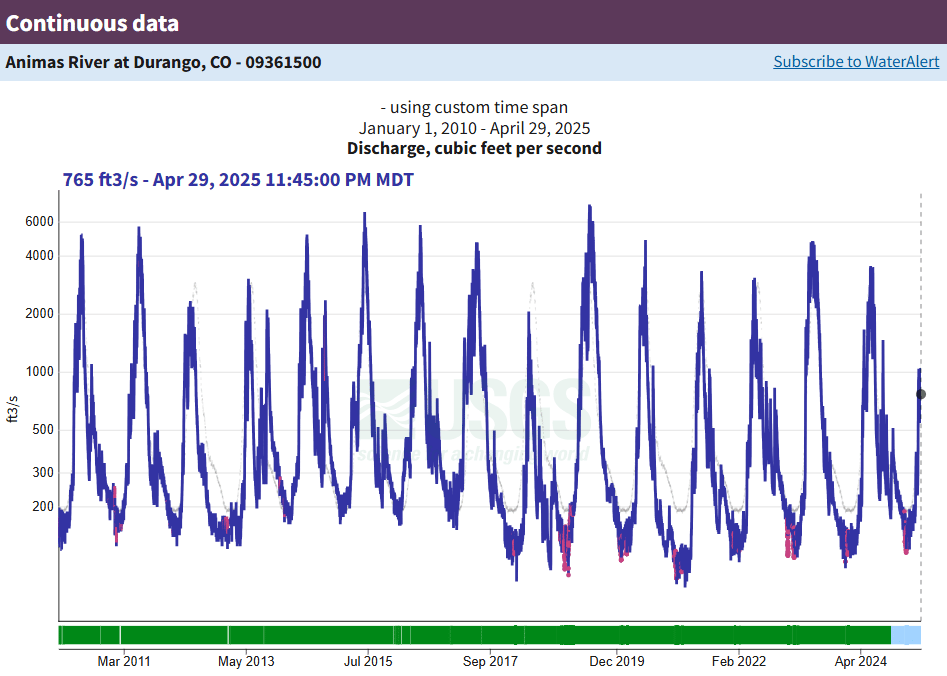Click the 'Discharge, cubic feet per second' title

(x=474, y=149)
